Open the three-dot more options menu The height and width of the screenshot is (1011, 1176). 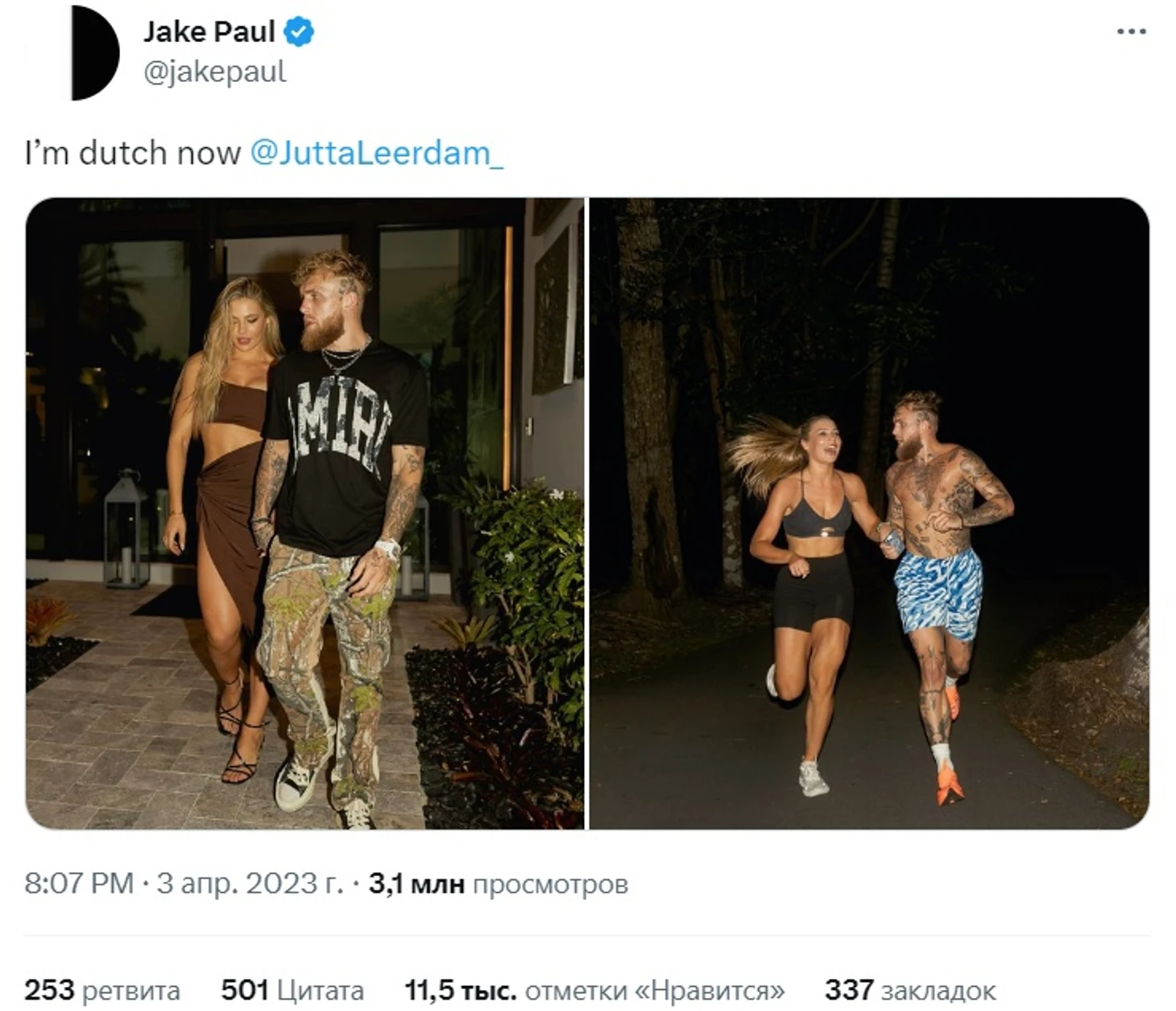1131,32
